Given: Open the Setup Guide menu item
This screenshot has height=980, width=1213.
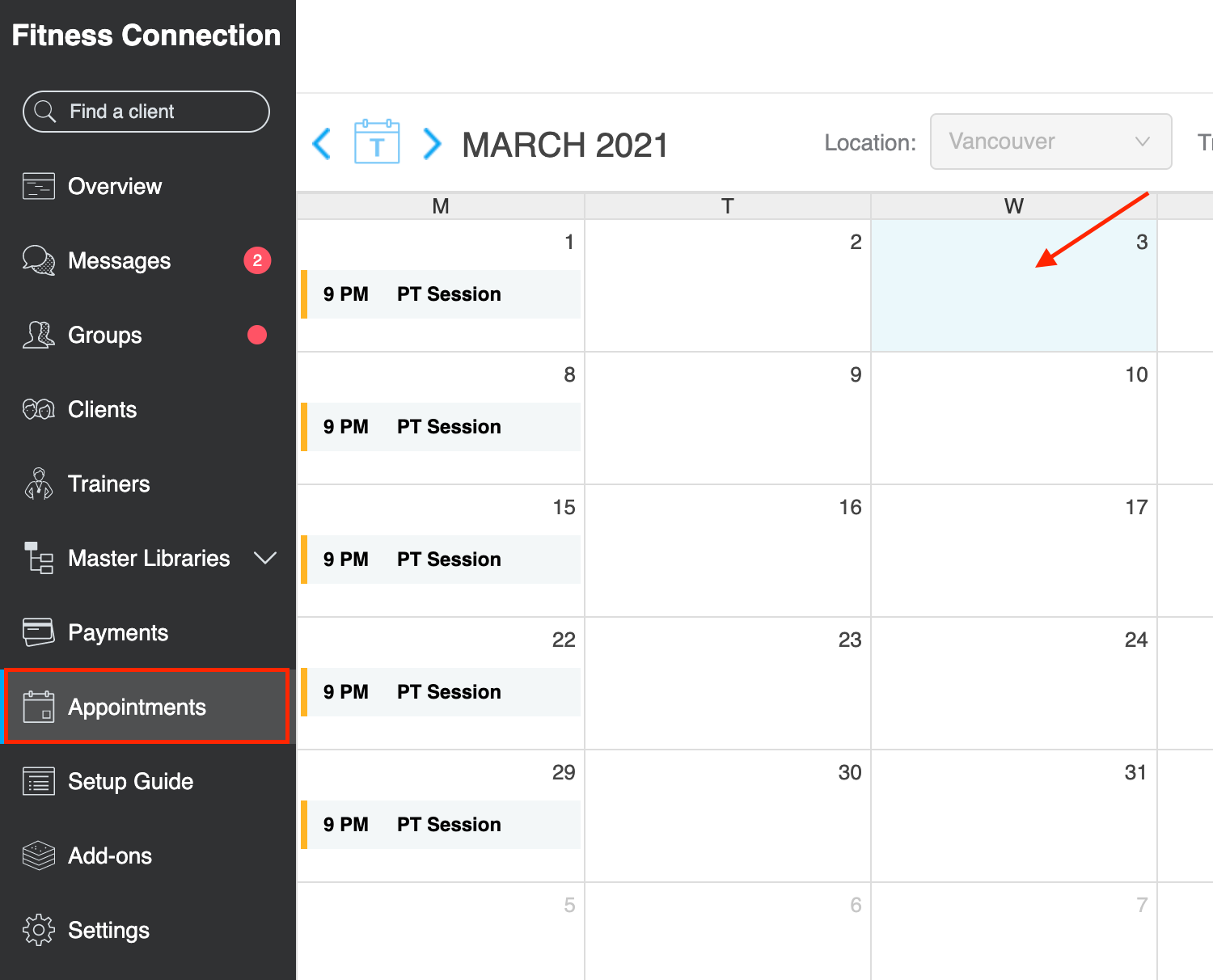Looking at the screenshot, I should [148, 781].
